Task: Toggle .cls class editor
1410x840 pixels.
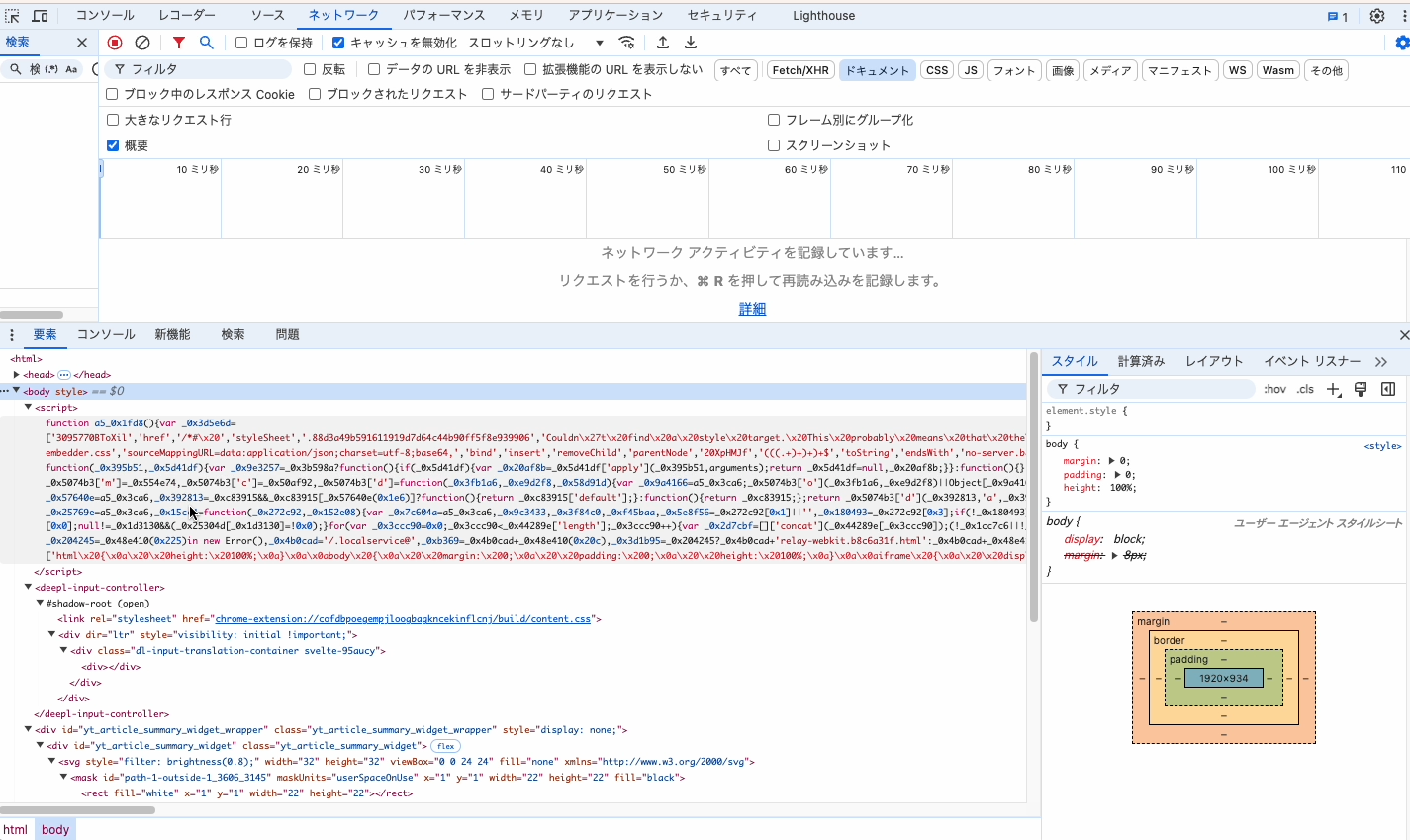Action: [1305, 389]
